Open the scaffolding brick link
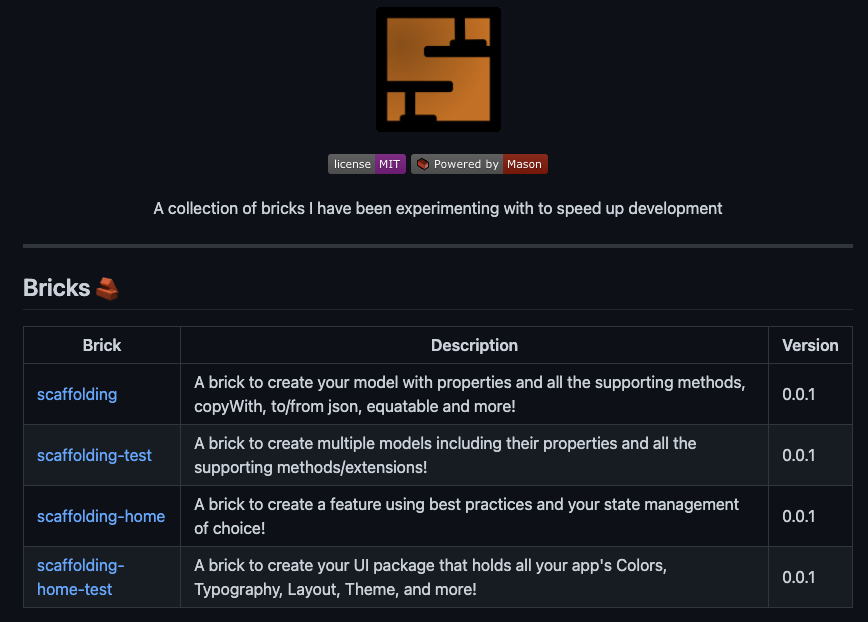This screenshot has height=622, width=868. [77, 394]
